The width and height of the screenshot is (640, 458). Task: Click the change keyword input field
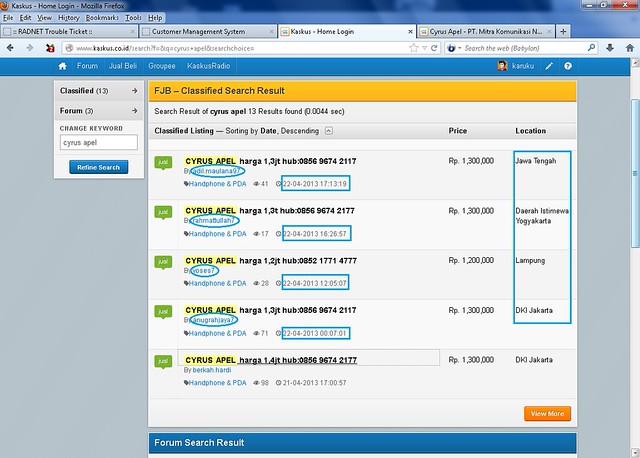coord(98,143)
